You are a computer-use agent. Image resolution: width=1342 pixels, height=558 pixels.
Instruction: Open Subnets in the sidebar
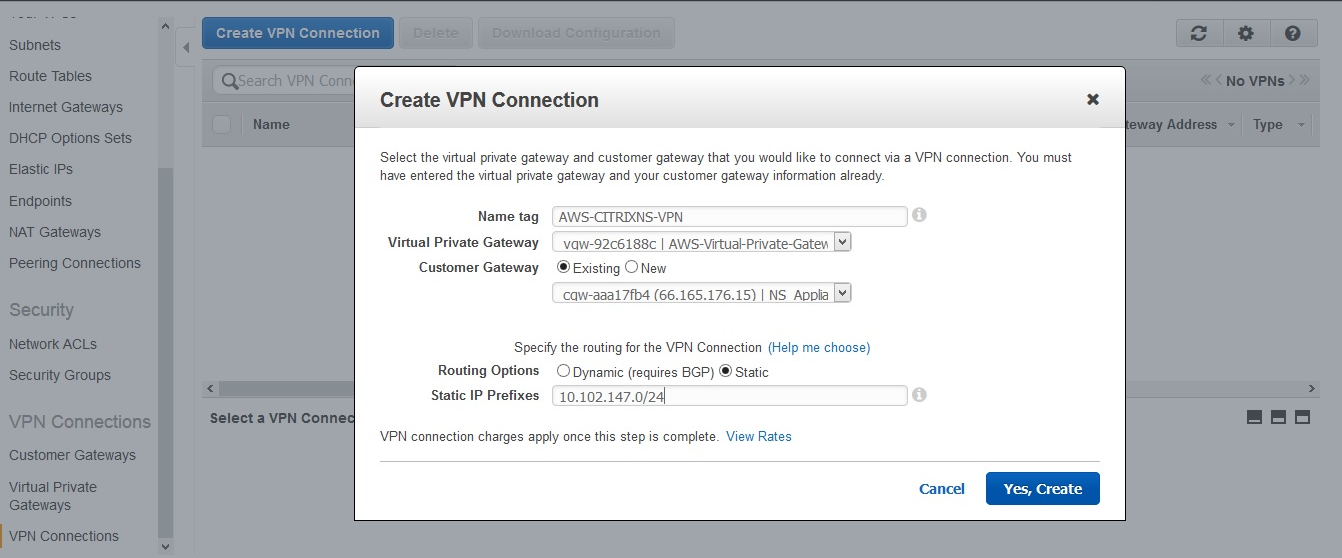pyautogui.click(x=35, y=45)
